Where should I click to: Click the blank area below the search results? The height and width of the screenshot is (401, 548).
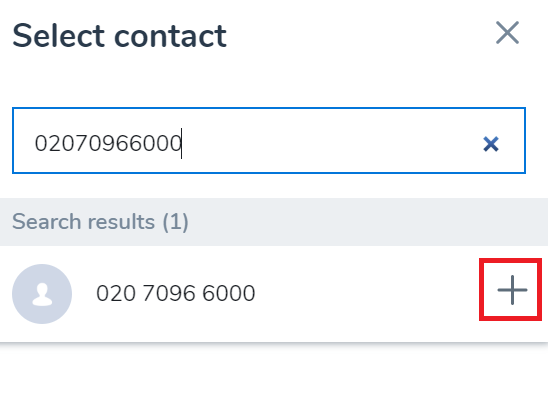pyautogui.click(x=274, y=372)
